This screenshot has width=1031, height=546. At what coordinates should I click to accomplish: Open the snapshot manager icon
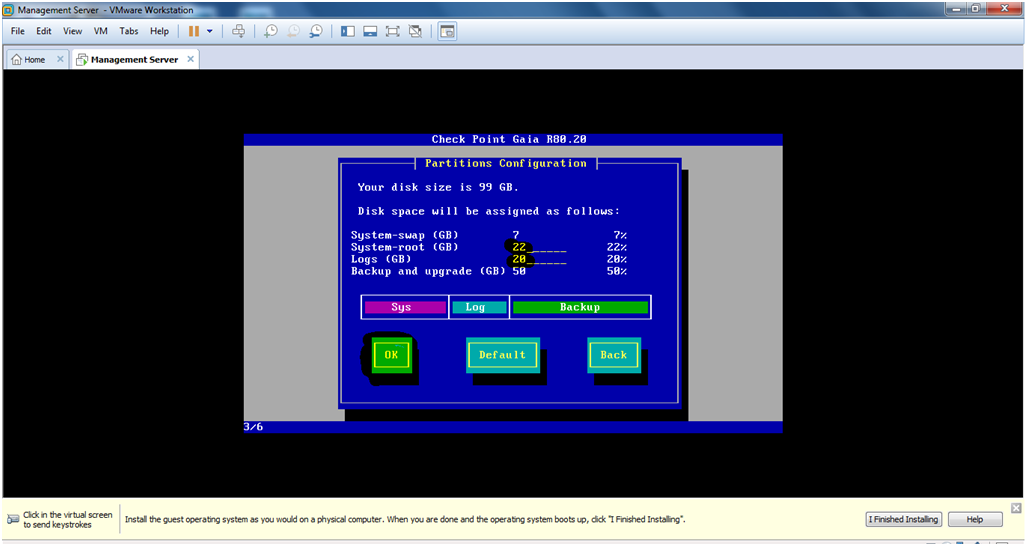pos(316,31)
